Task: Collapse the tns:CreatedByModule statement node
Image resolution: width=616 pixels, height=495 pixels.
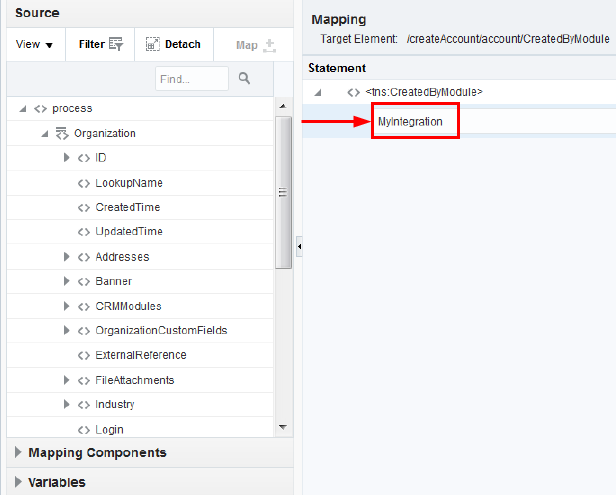Action: (x=318, y=93)
